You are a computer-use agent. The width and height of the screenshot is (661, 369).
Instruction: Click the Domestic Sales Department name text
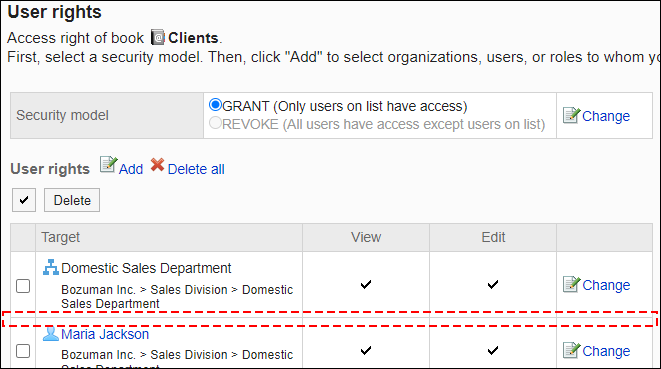[x=146, y=268]
